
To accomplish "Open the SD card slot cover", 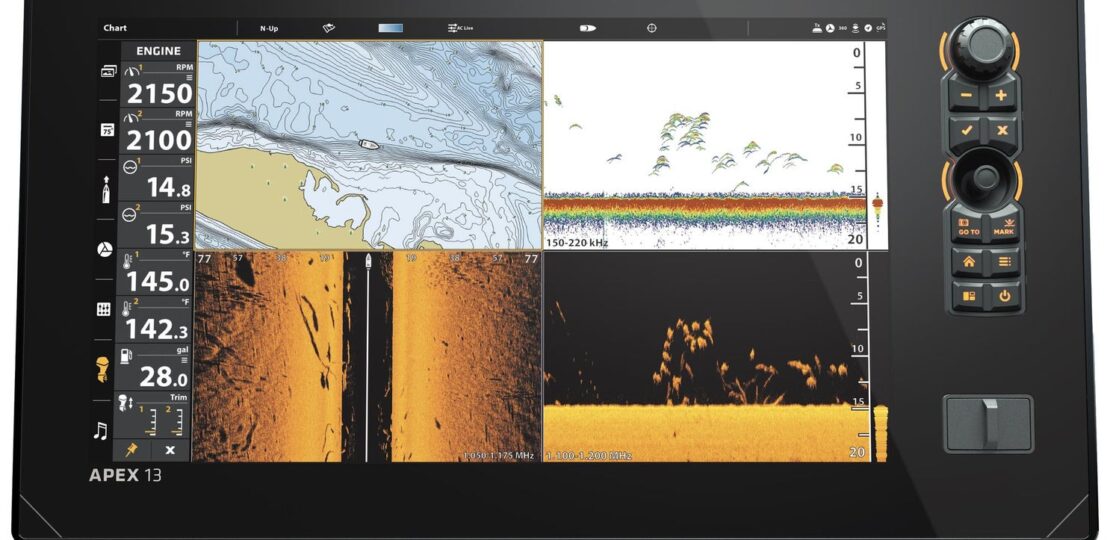I will [x=988, y=423].
